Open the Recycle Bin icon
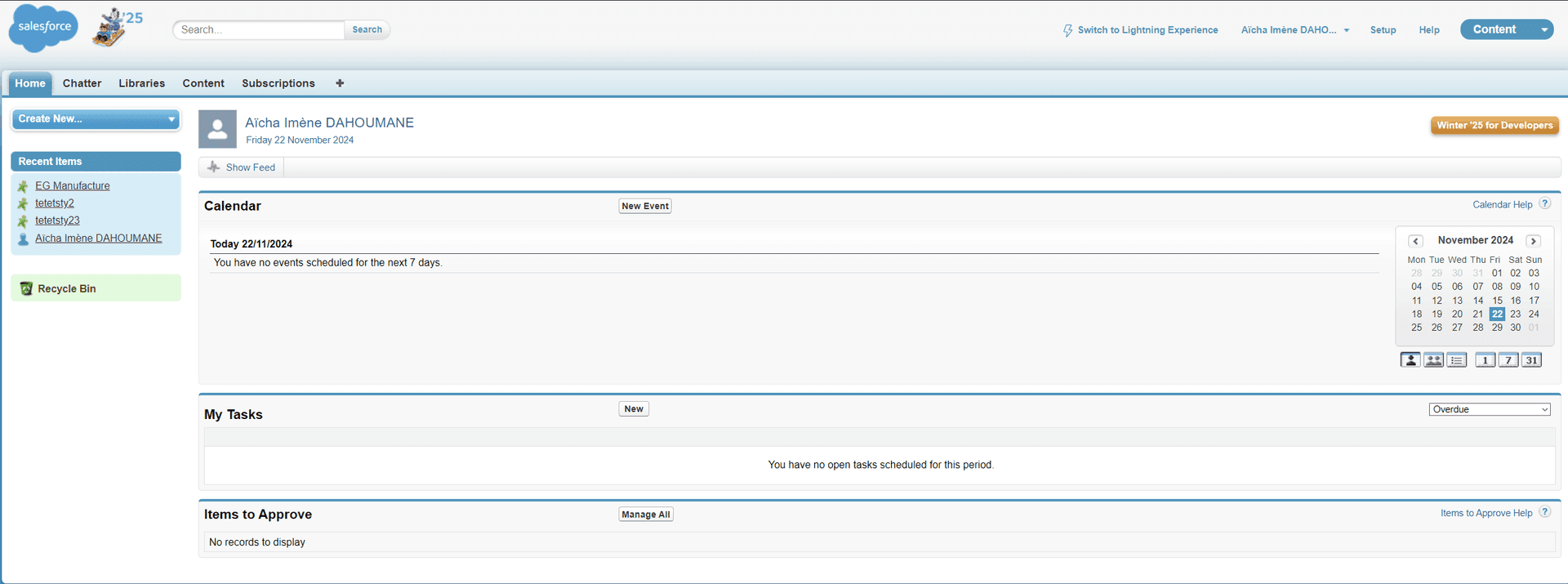 click(26, 288)
